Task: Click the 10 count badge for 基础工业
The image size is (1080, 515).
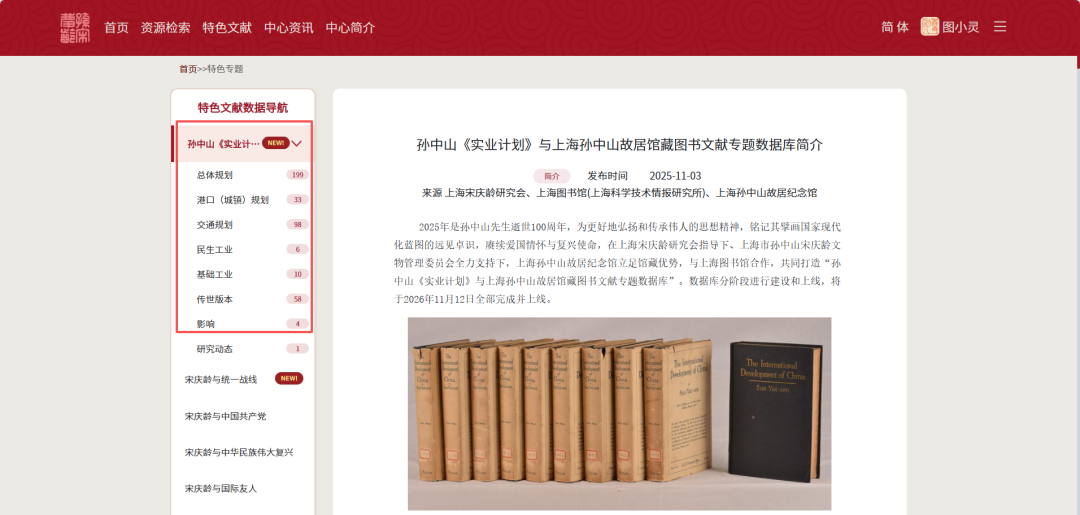Action: (x=298, y=274)
